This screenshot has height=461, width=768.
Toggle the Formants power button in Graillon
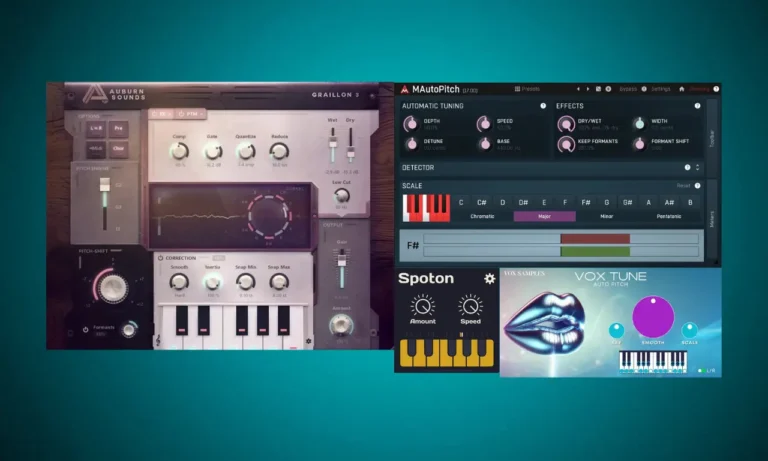pyautogui.click(x=86, y=330)
